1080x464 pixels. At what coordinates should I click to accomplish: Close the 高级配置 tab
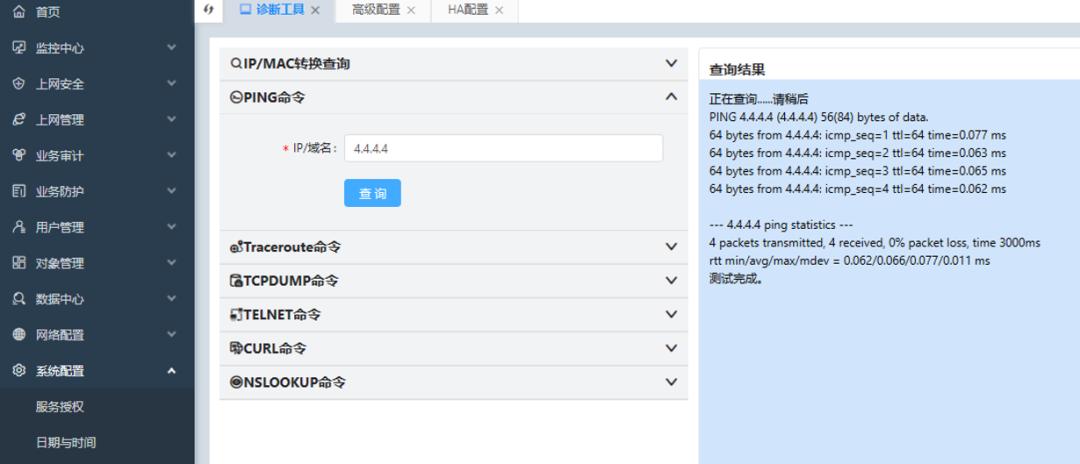pyautogui.click(x=411, y=10)
